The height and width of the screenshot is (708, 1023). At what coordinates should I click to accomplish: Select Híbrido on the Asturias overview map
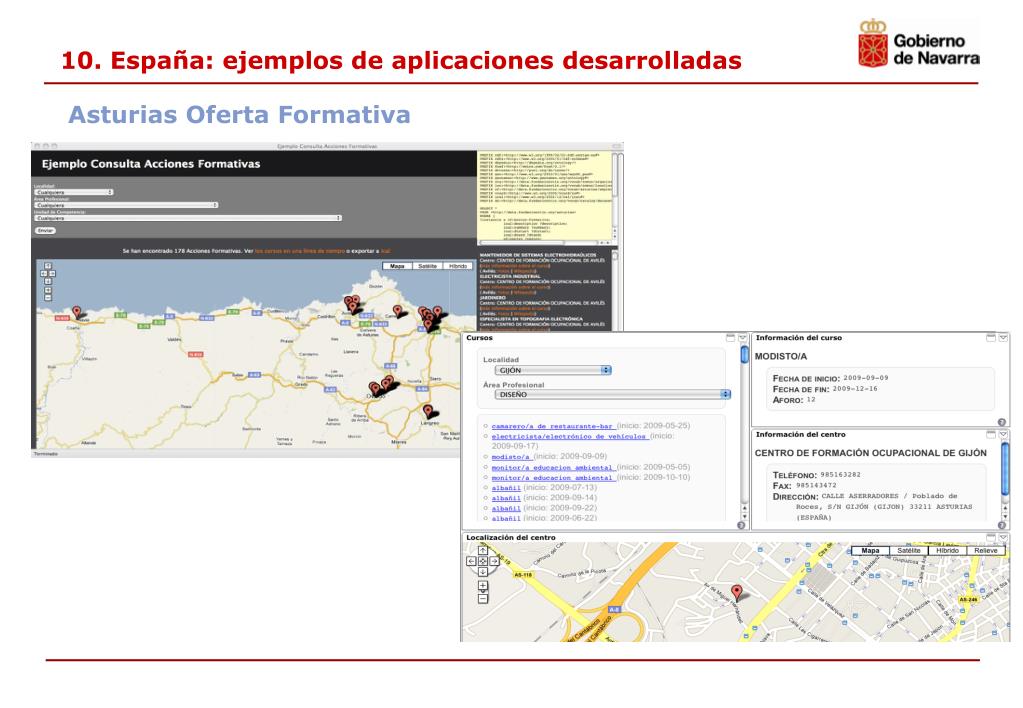(458, 266)
